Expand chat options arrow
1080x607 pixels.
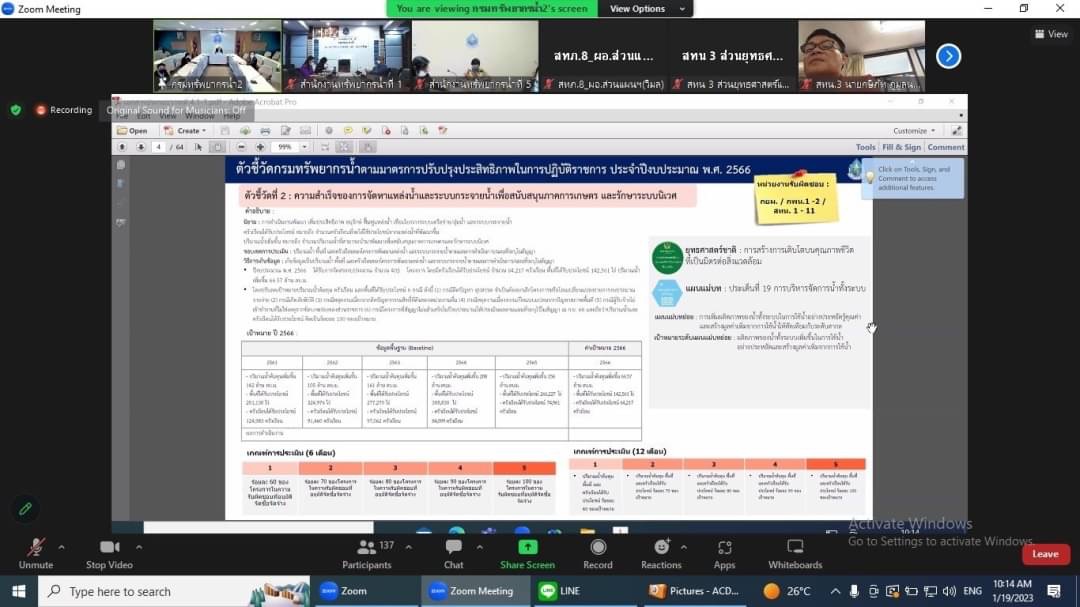coord(479,547)
